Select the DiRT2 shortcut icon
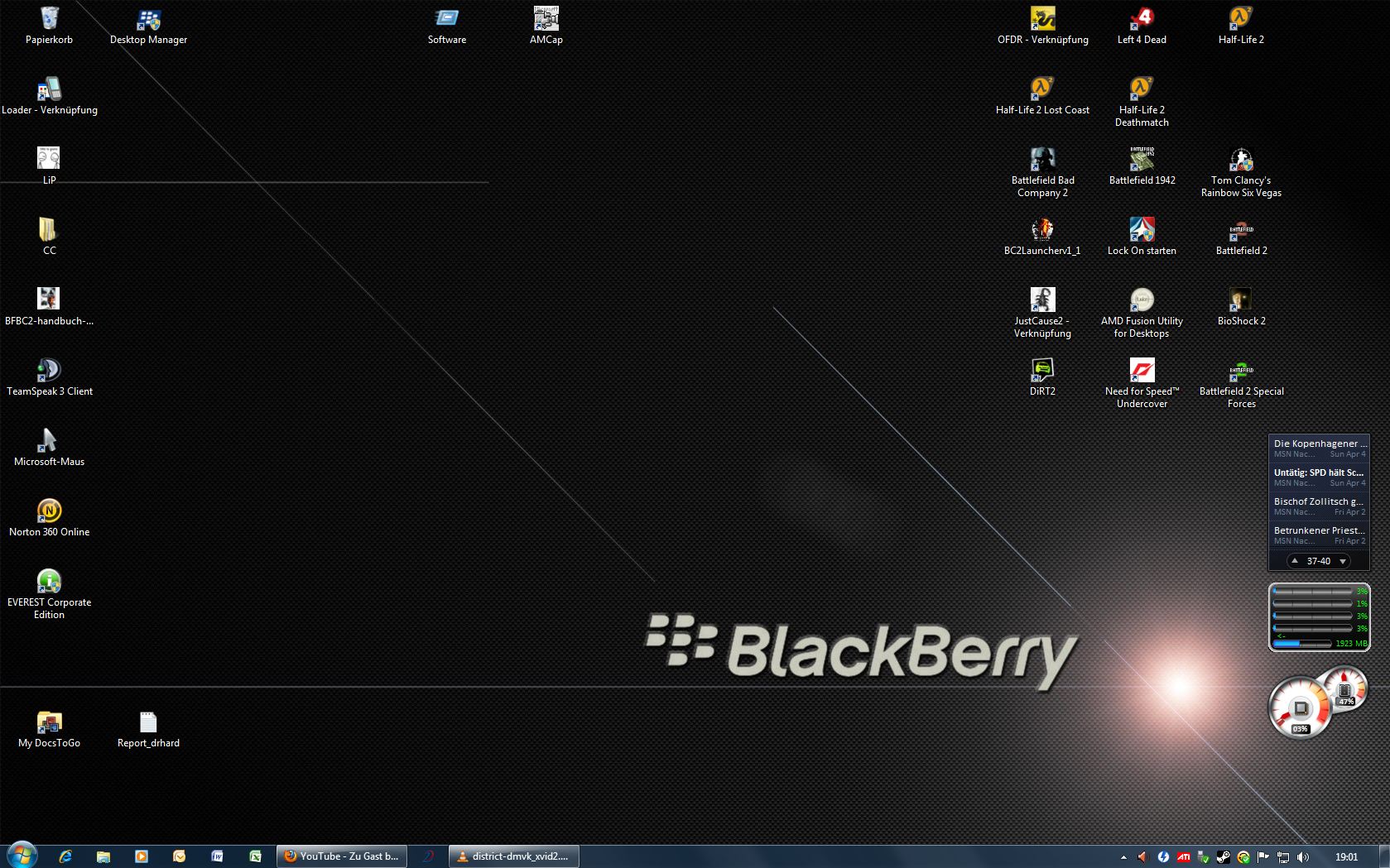Image resolution: width=1390 pixels, height=868 pixels. coord(1042,377)
